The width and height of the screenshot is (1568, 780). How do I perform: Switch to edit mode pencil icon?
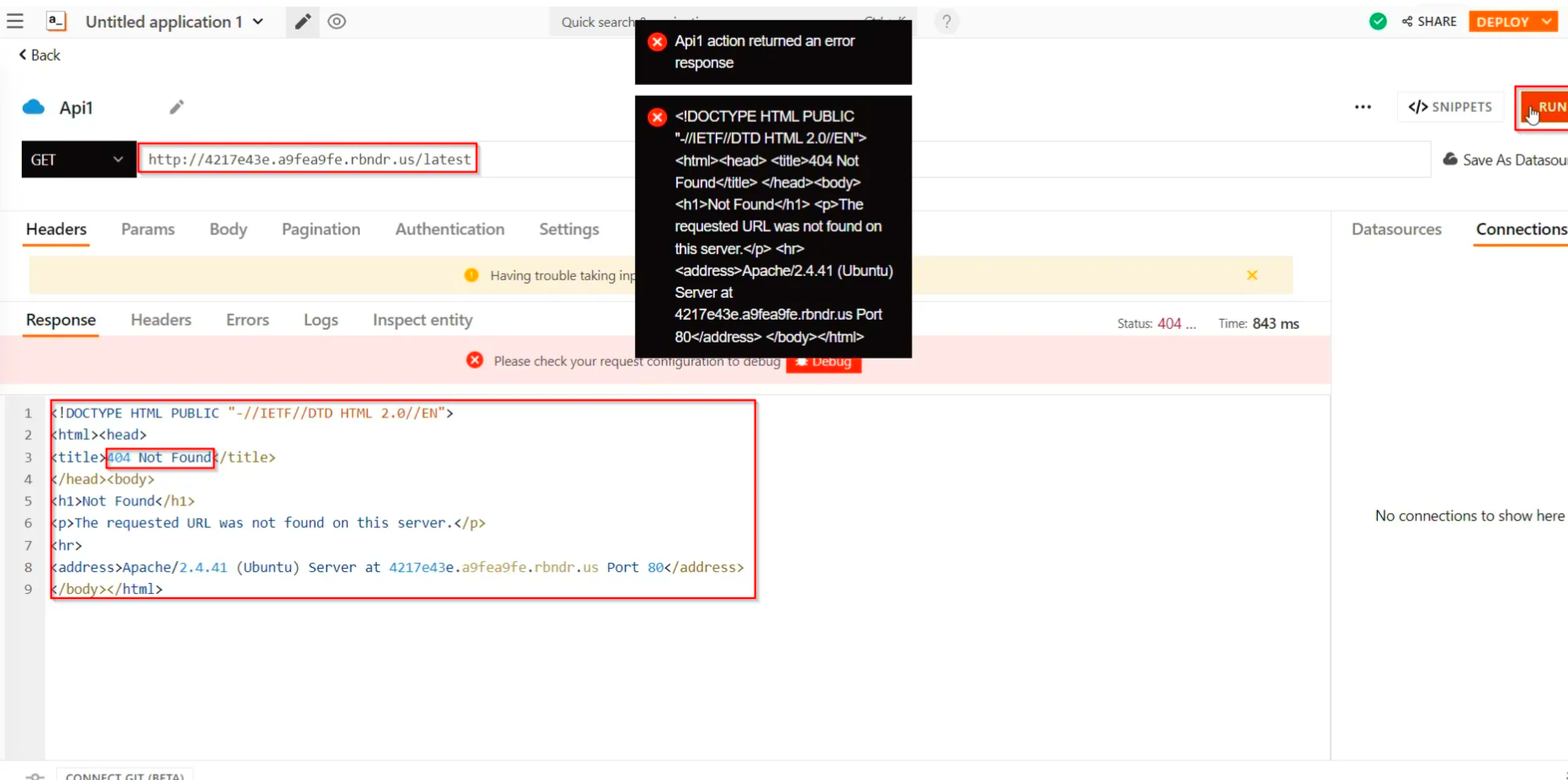pyautogui.click(x=303, y=21)
